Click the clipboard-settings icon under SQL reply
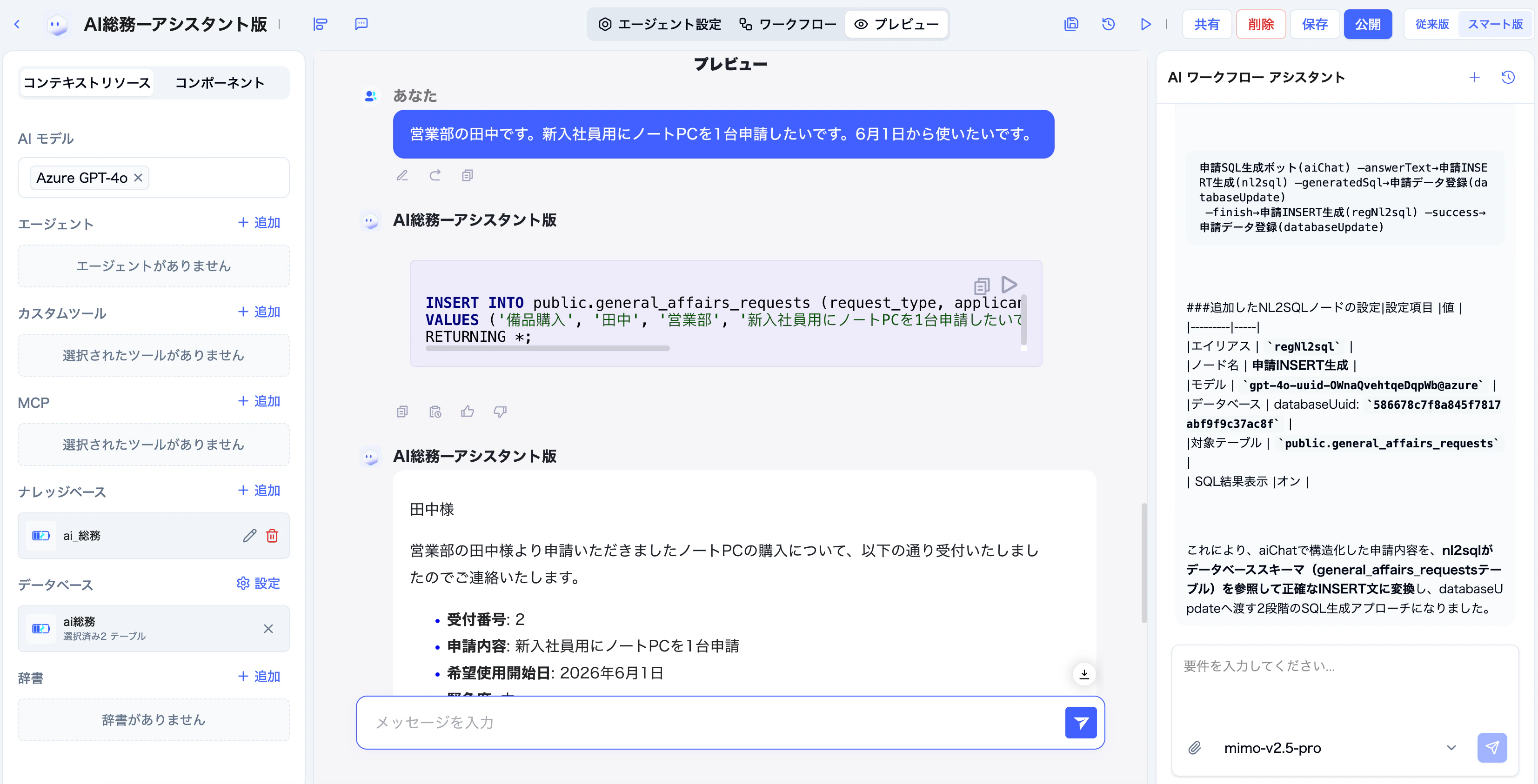The image size is (1538, 784). [435, 412]
